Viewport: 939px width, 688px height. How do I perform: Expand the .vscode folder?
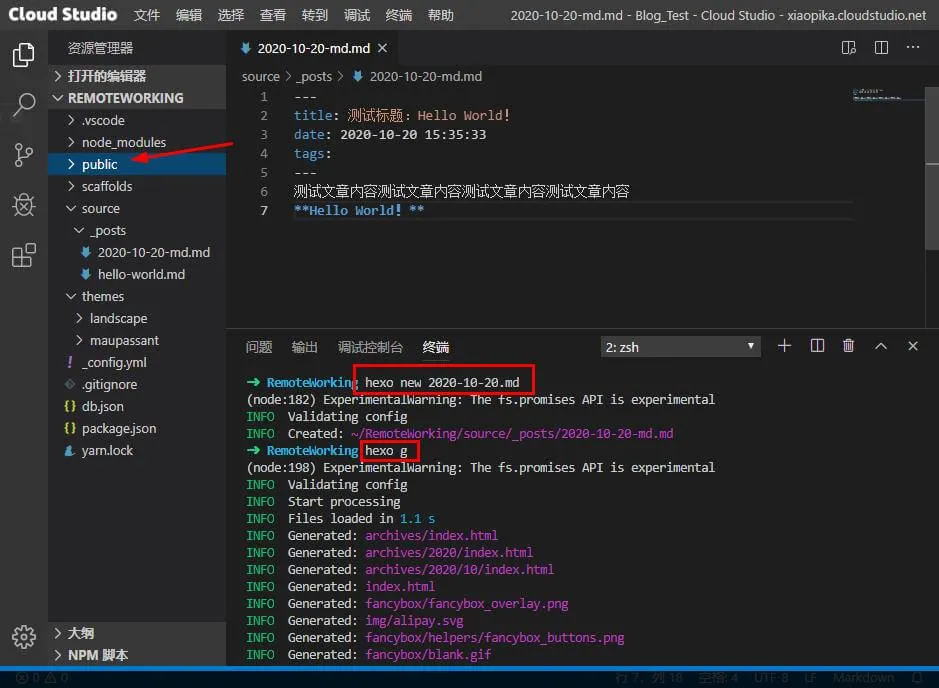137,120
